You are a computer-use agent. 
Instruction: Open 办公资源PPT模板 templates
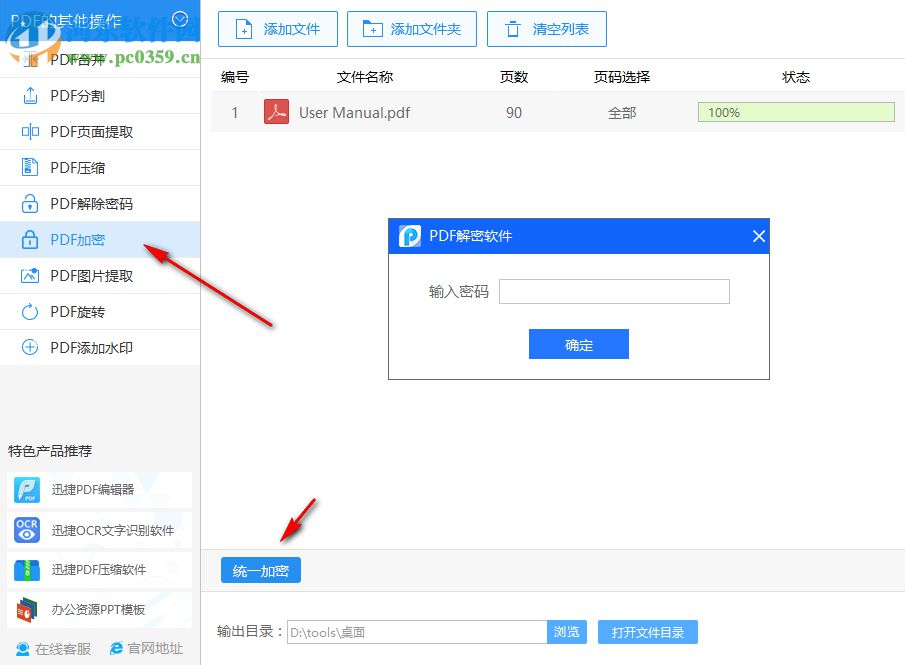point(100,611)
